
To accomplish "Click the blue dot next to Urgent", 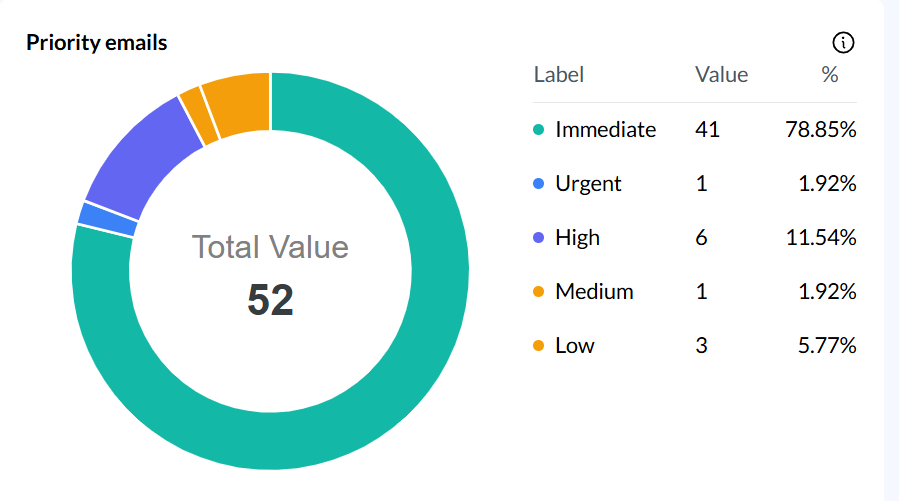I will 539,184.
